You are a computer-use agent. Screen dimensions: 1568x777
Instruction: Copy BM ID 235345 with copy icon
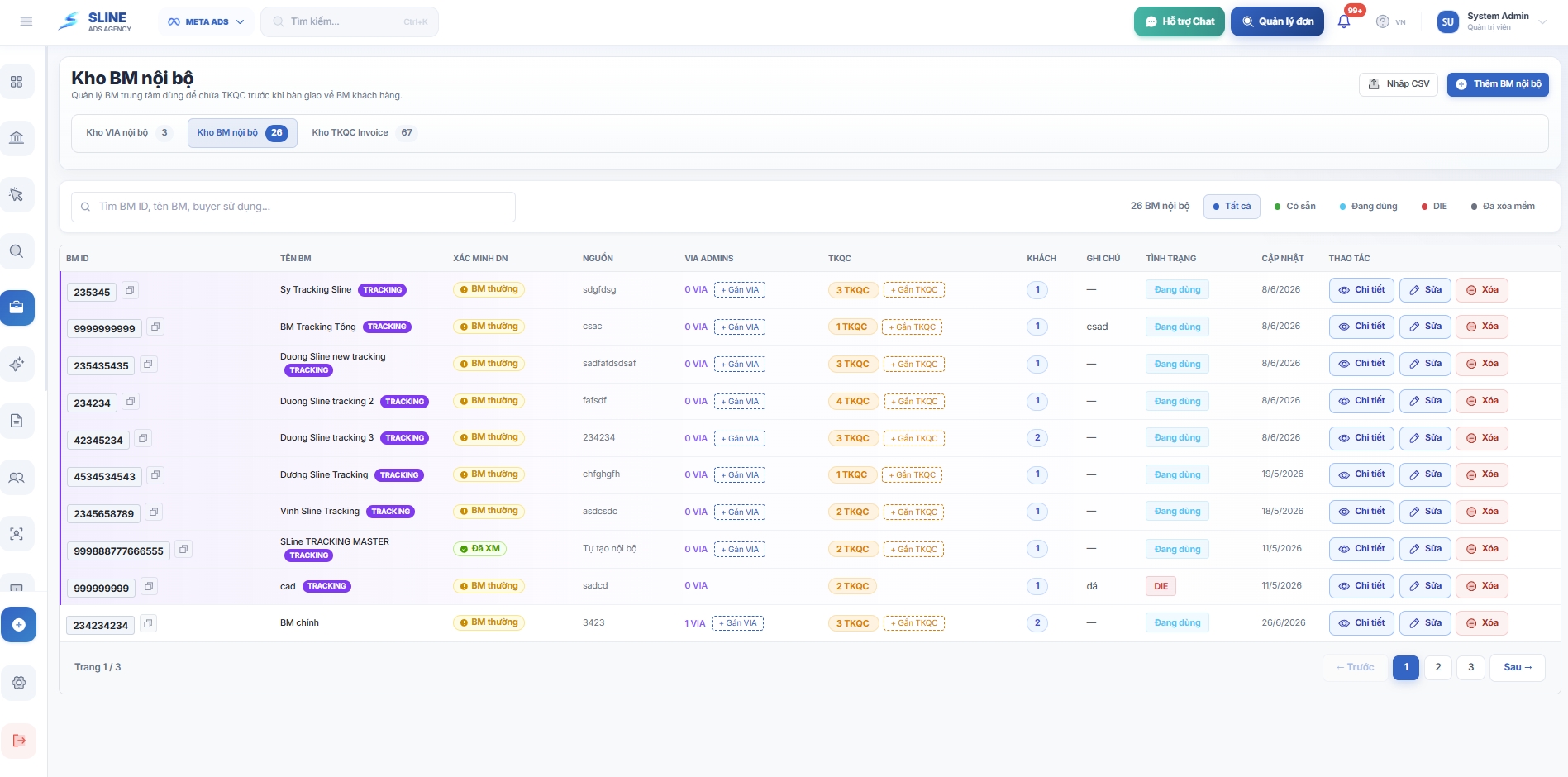130,290
